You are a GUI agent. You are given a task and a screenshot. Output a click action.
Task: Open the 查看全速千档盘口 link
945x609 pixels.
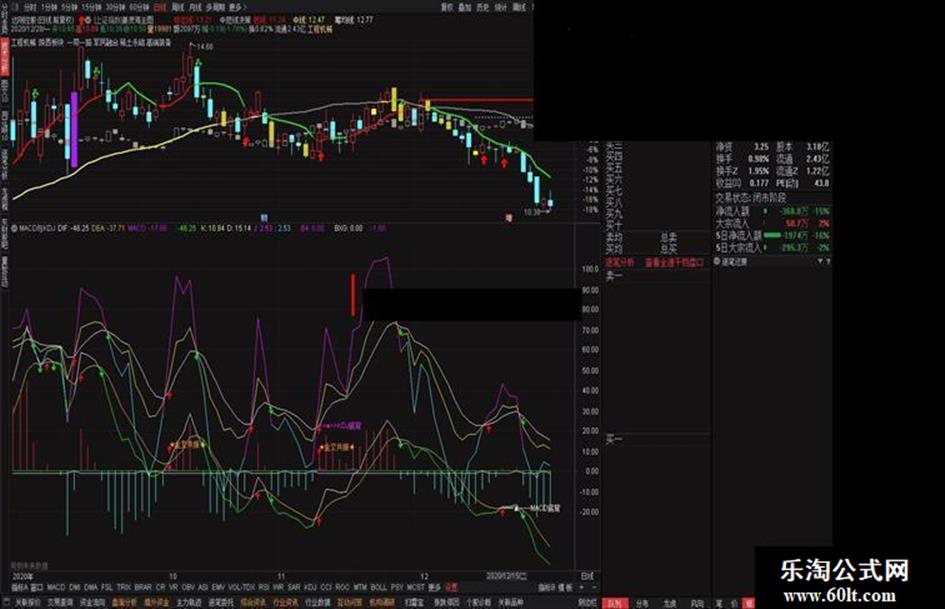[674, 263]
